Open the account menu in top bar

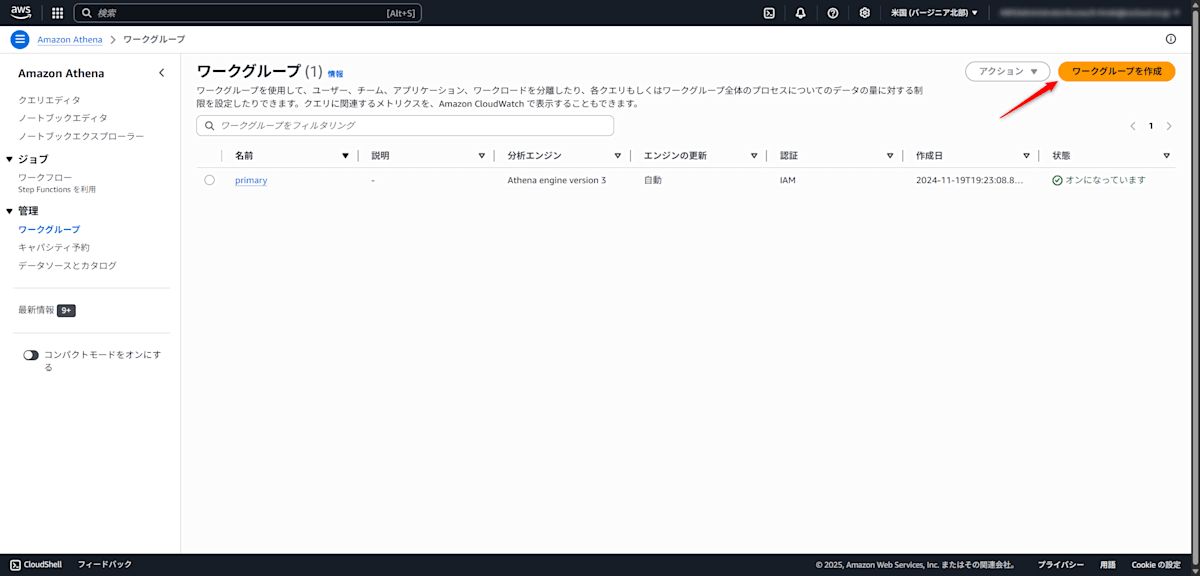point(1092,13)
